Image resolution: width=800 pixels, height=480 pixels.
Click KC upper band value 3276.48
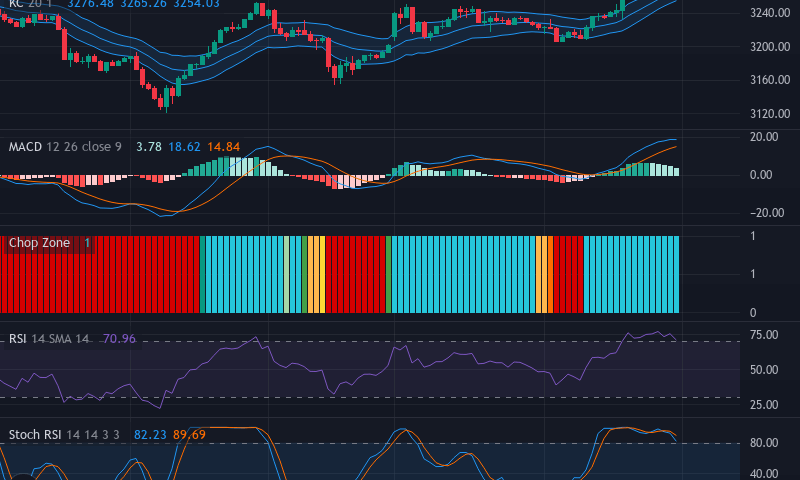point(90,4)
